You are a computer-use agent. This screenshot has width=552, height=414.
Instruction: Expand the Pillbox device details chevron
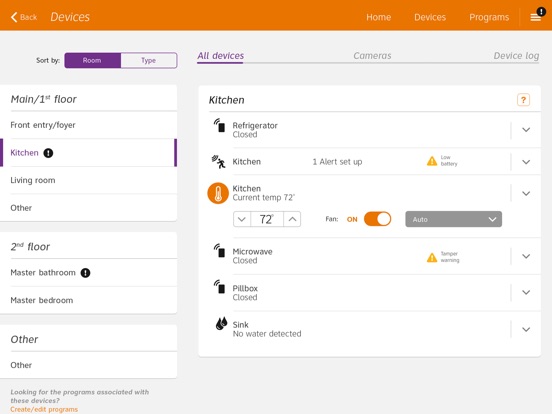[x=526, y=292]
